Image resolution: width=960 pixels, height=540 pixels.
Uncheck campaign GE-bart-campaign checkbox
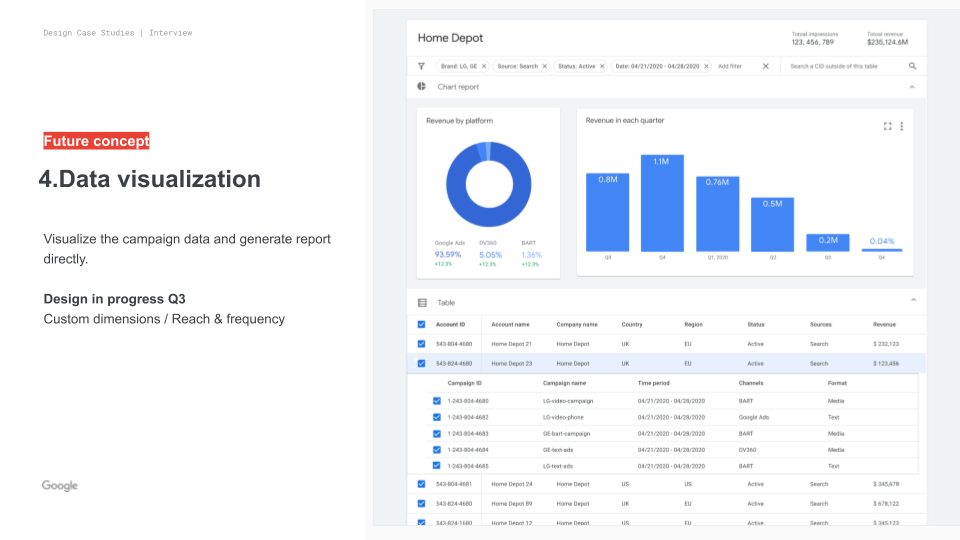pyautogui.click(x=437, y=433)
